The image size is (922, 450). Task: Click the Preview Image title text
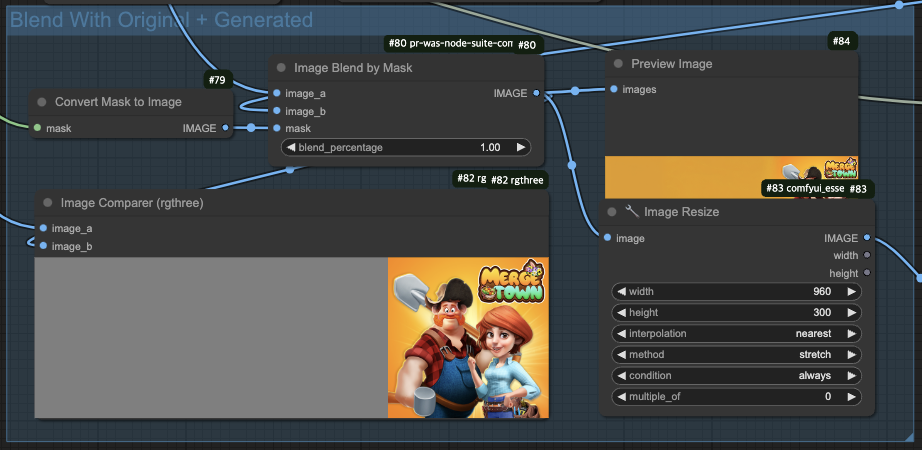click(672, 64)
